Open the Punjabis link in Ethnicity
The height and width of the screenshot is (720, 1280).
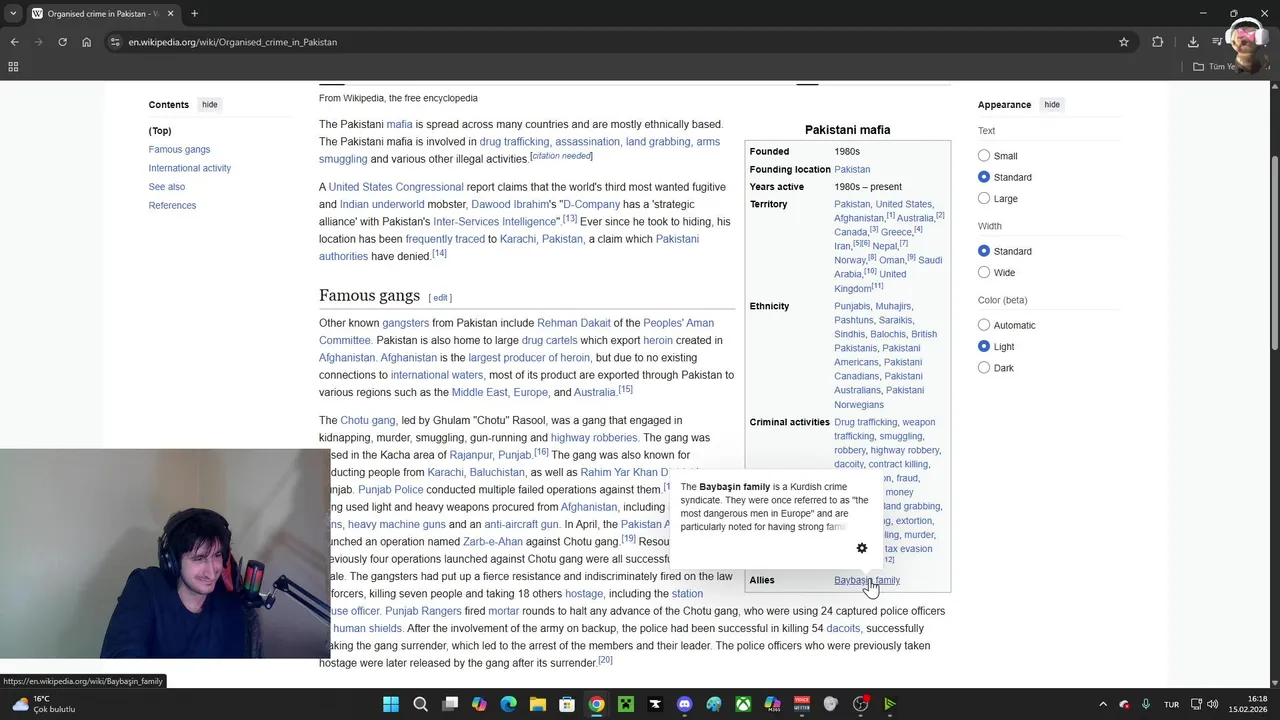pyautogui.click(x=852, y=306)
